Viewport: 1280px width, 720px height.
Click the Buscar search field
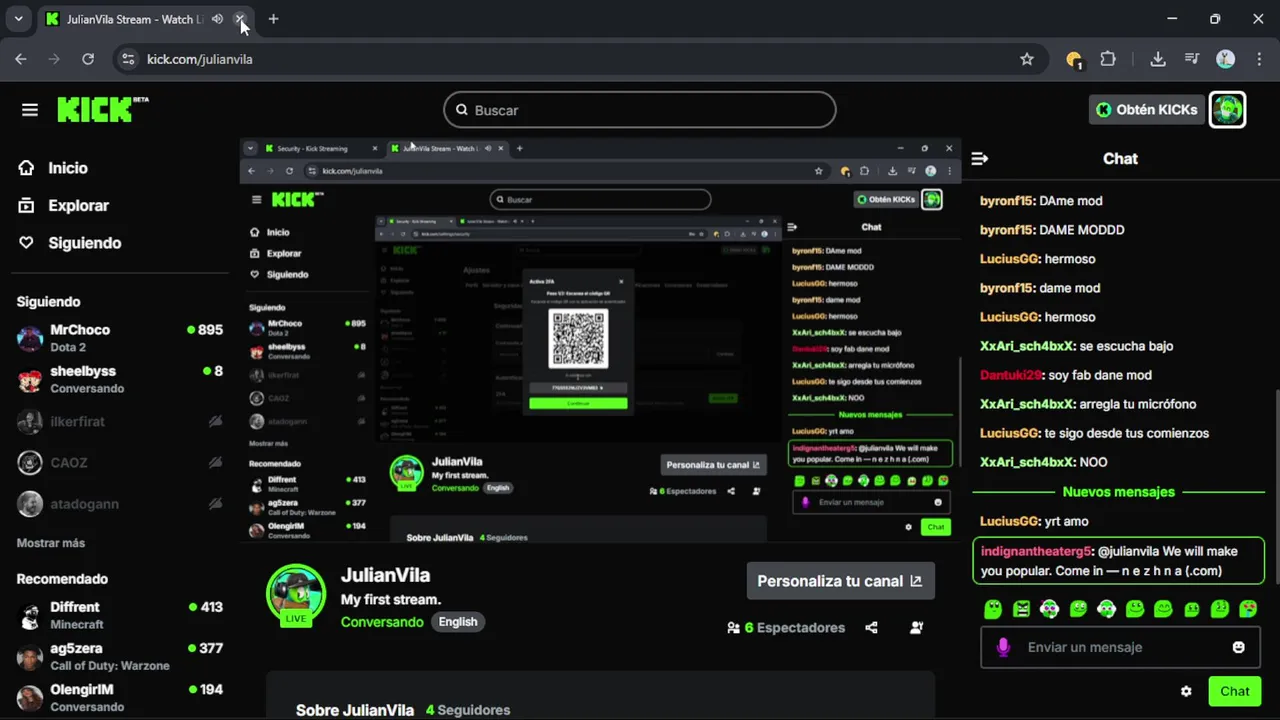640,110
